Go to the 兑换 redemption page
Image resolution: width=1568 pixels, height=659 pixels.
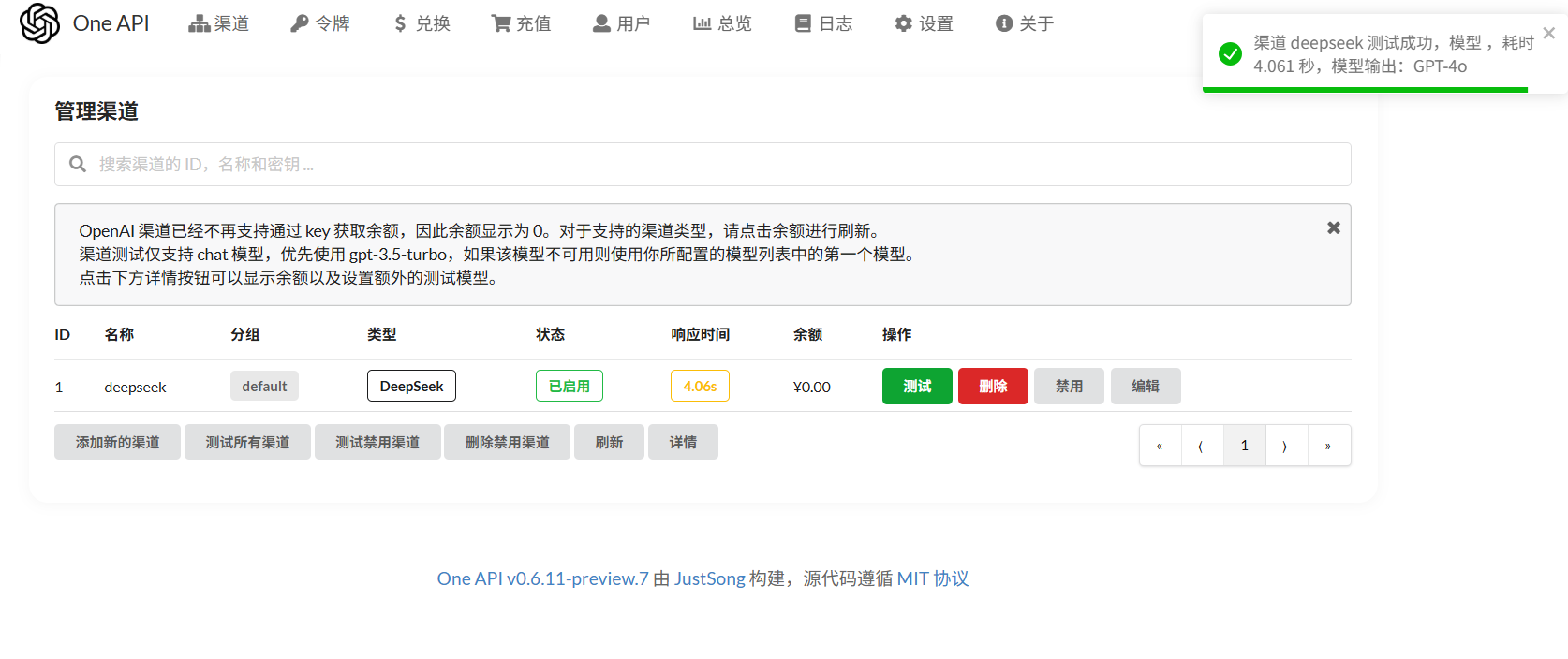pos(422,23)
